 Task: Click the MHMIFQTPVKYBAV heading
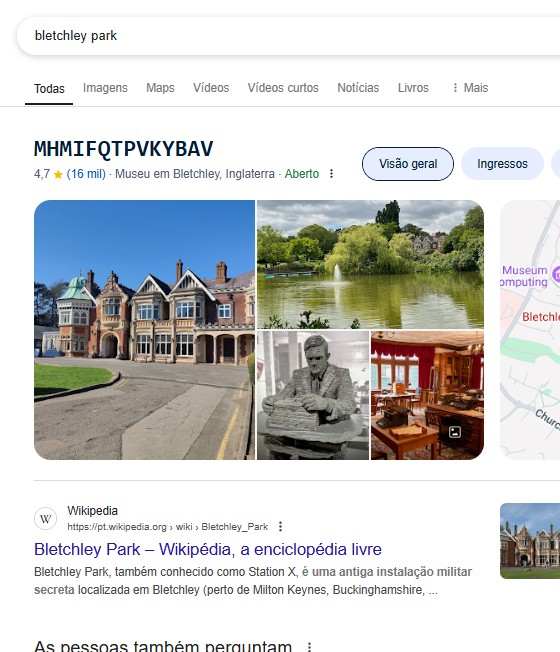click(x=123, y=149)
